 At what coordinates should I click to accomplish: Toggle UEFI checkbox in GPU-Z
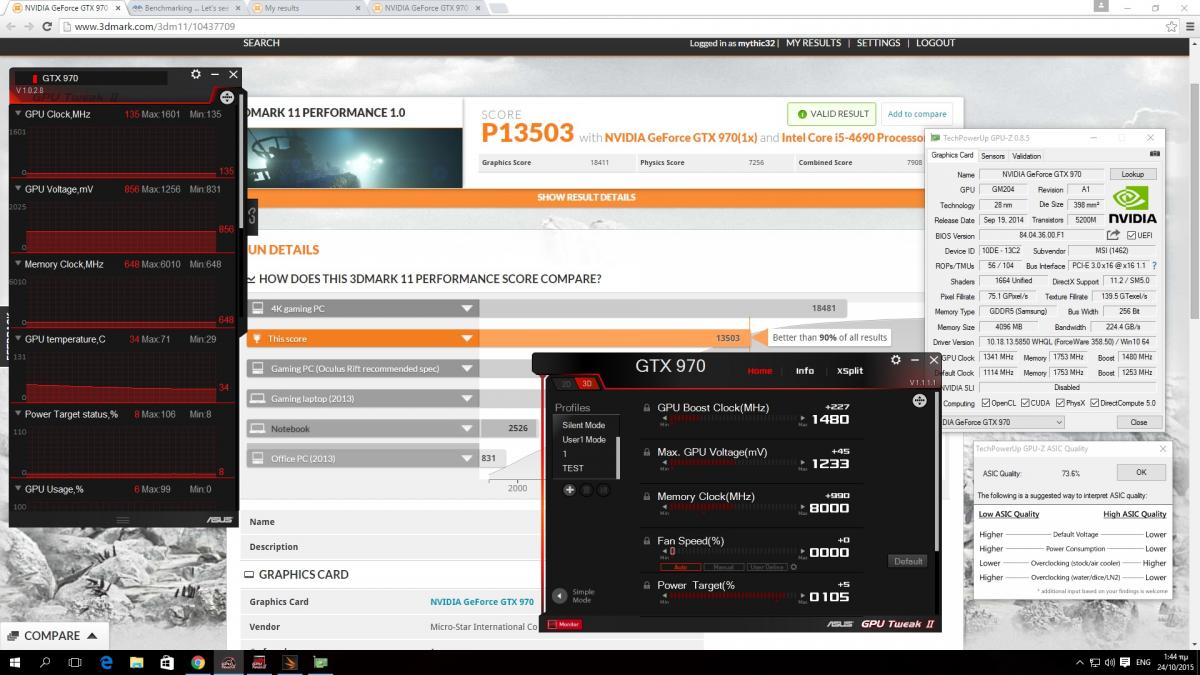click(1131, 235)
